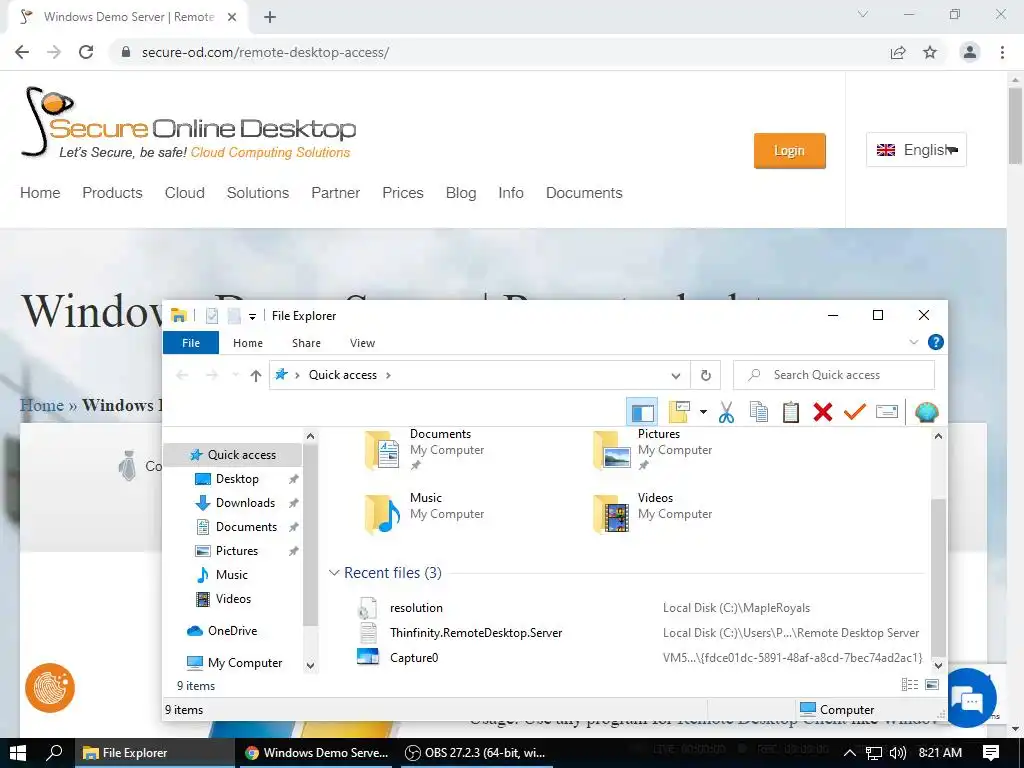Screen dimensions: 1024x768
Task: Select My Computer in navigation pane
Action: click(244, 663)
